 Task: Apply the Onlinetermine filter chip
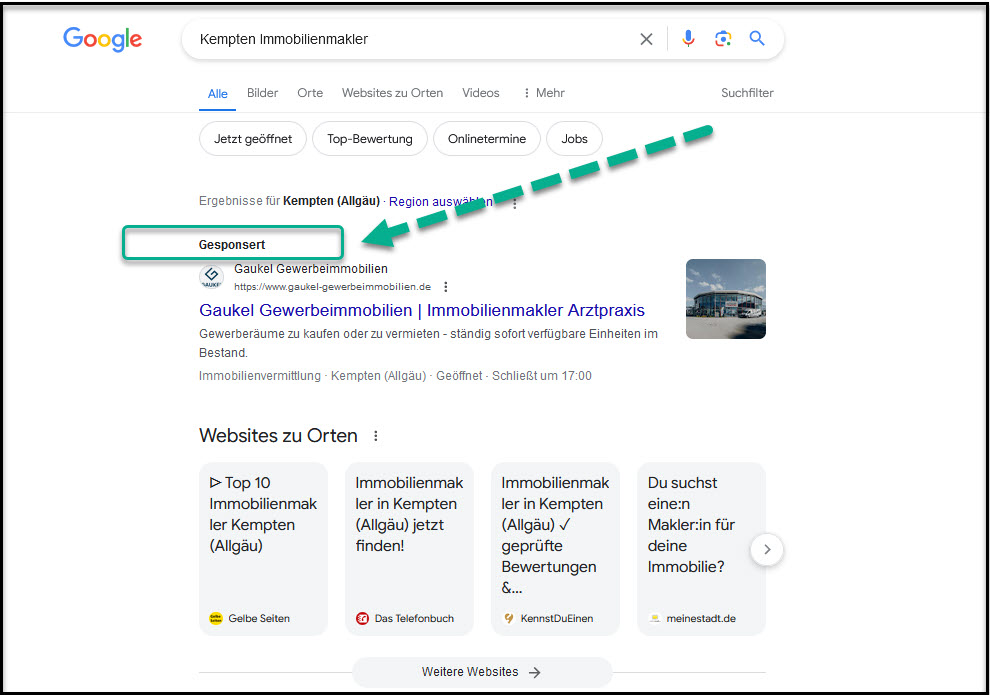(487, 139)
